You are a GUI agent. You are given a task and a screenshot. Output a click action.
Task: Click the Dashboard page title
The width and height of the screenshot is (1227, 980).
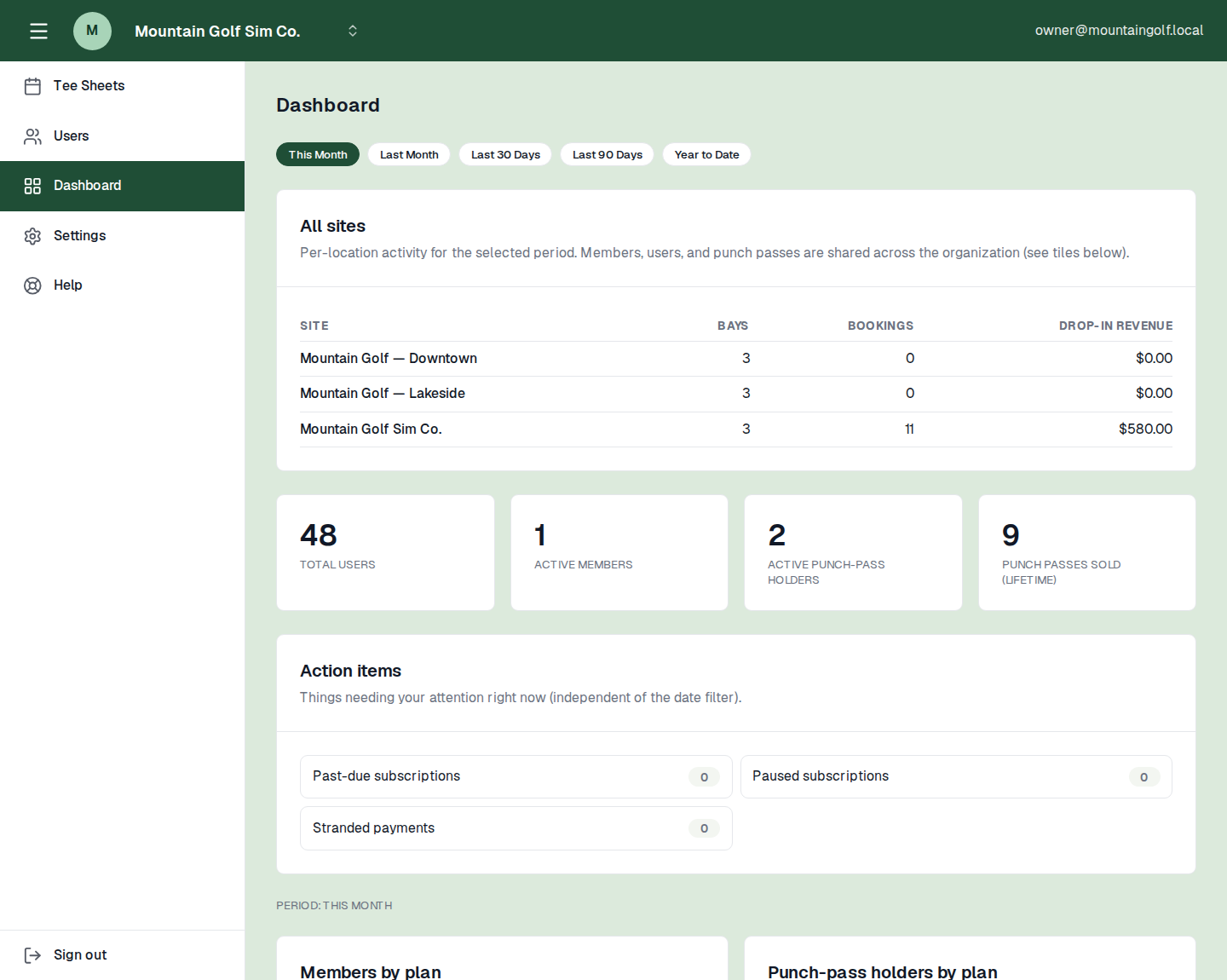(x=328, y=105)
